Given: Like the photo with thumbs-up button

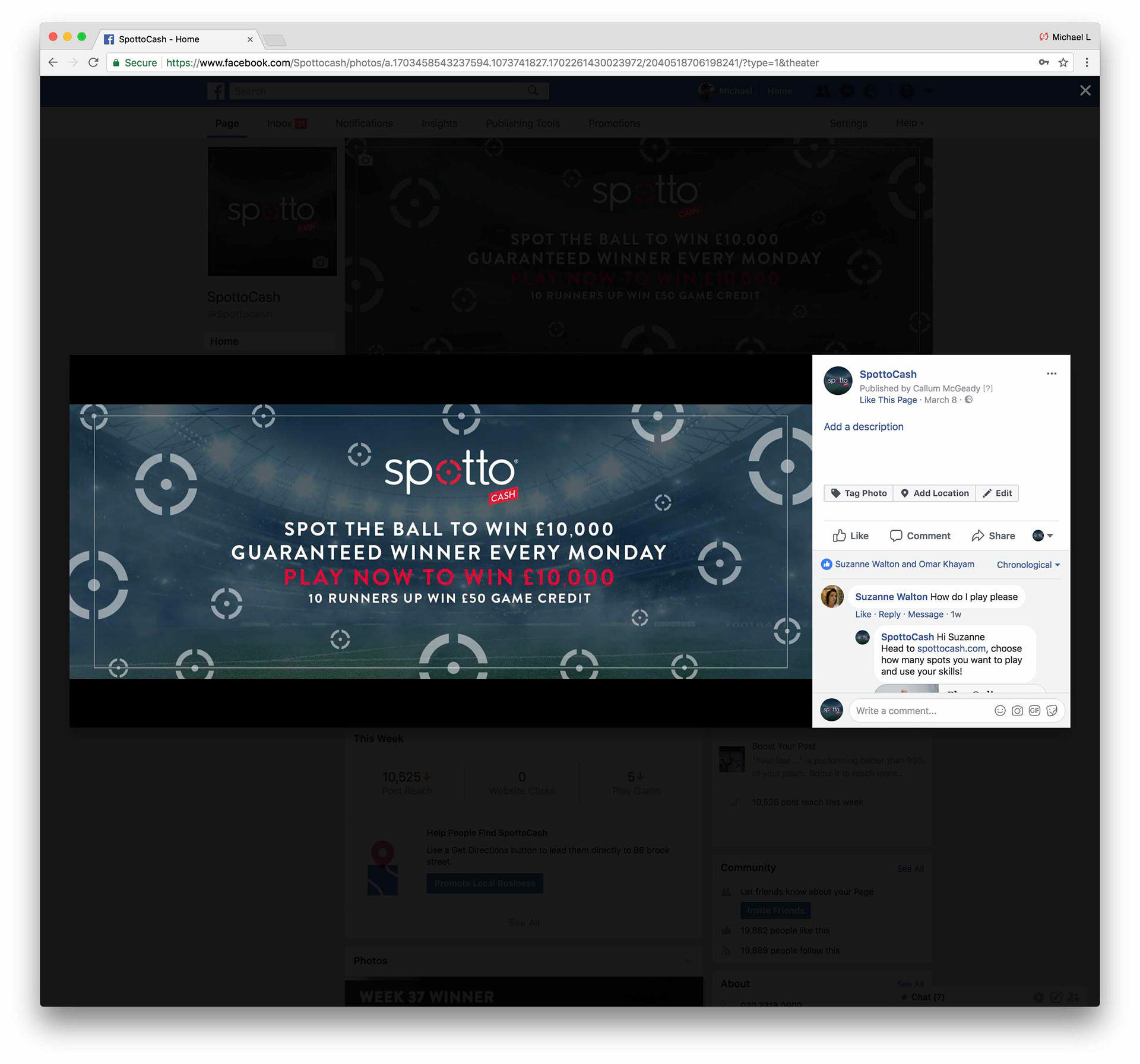Looking at the screenshot, I should [x=850, y=536].
